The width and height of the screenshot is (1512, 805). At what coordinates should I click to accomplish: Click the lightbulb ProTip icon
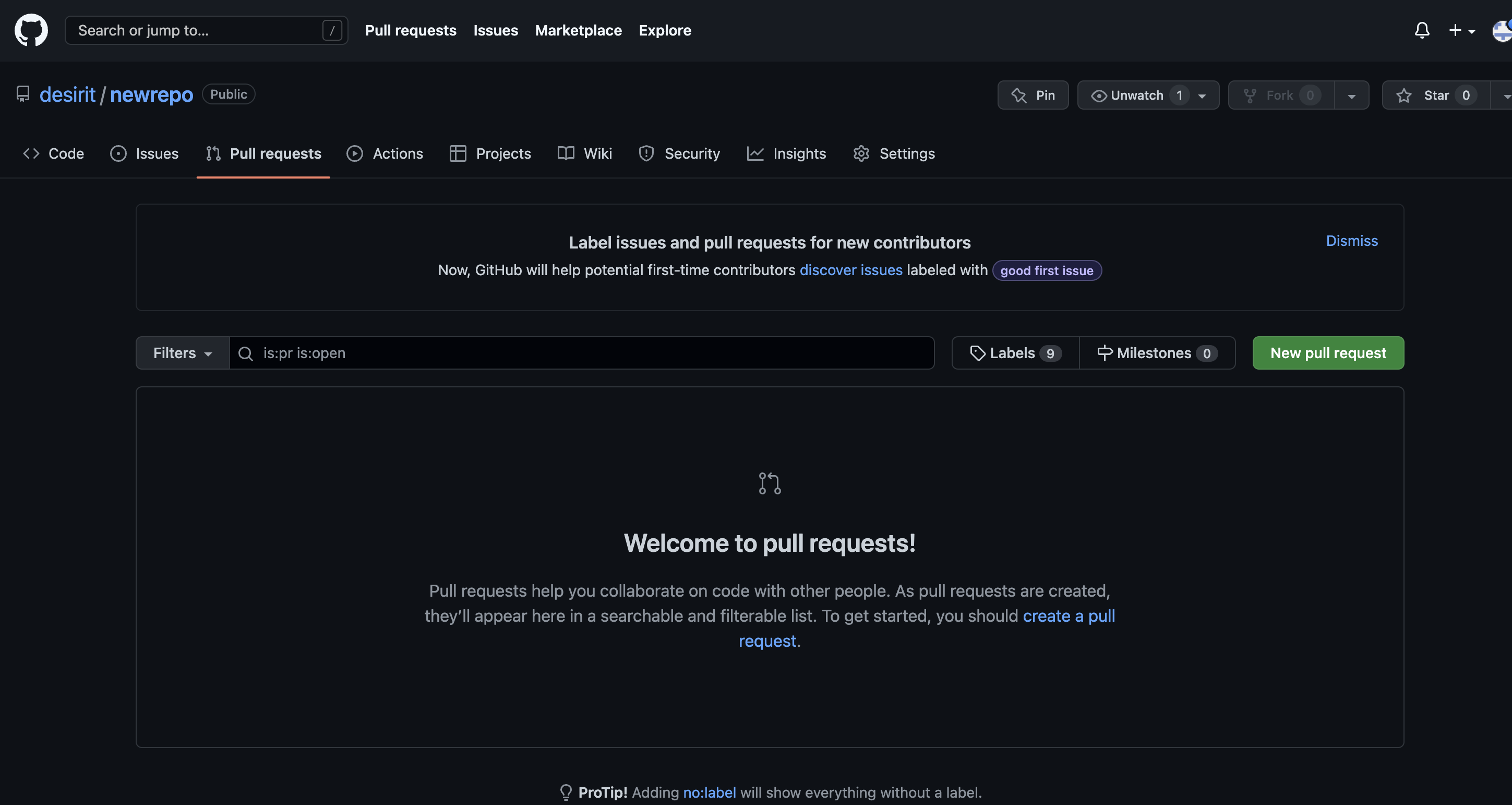[566, 792]
